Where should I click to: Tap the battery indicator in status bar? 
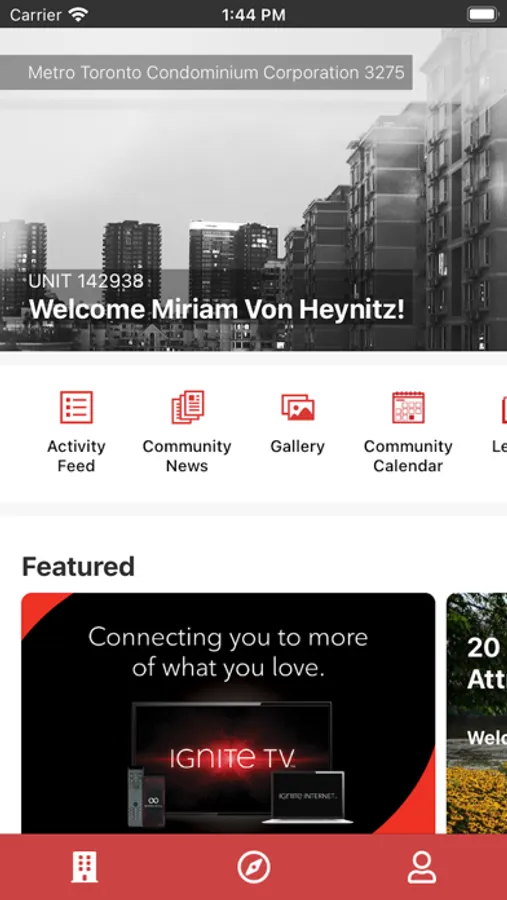click(482, 14)
